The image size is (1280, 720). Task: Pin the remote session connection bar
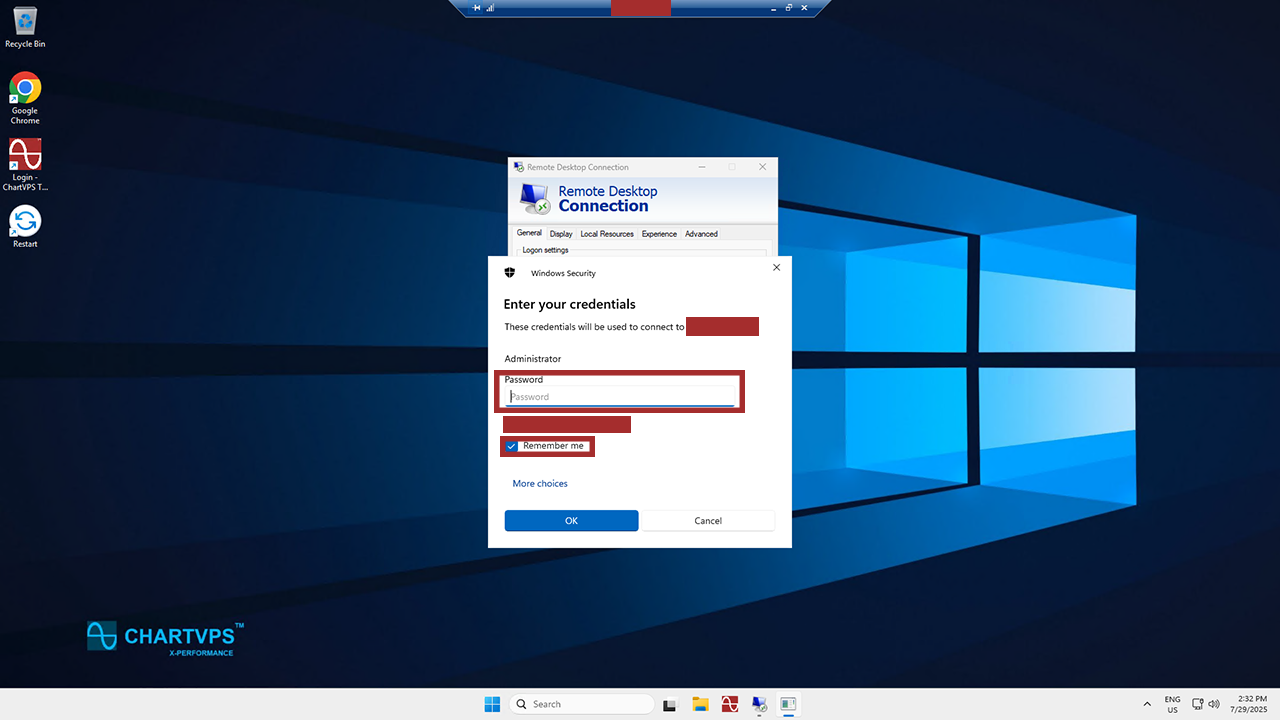[477, 8]
